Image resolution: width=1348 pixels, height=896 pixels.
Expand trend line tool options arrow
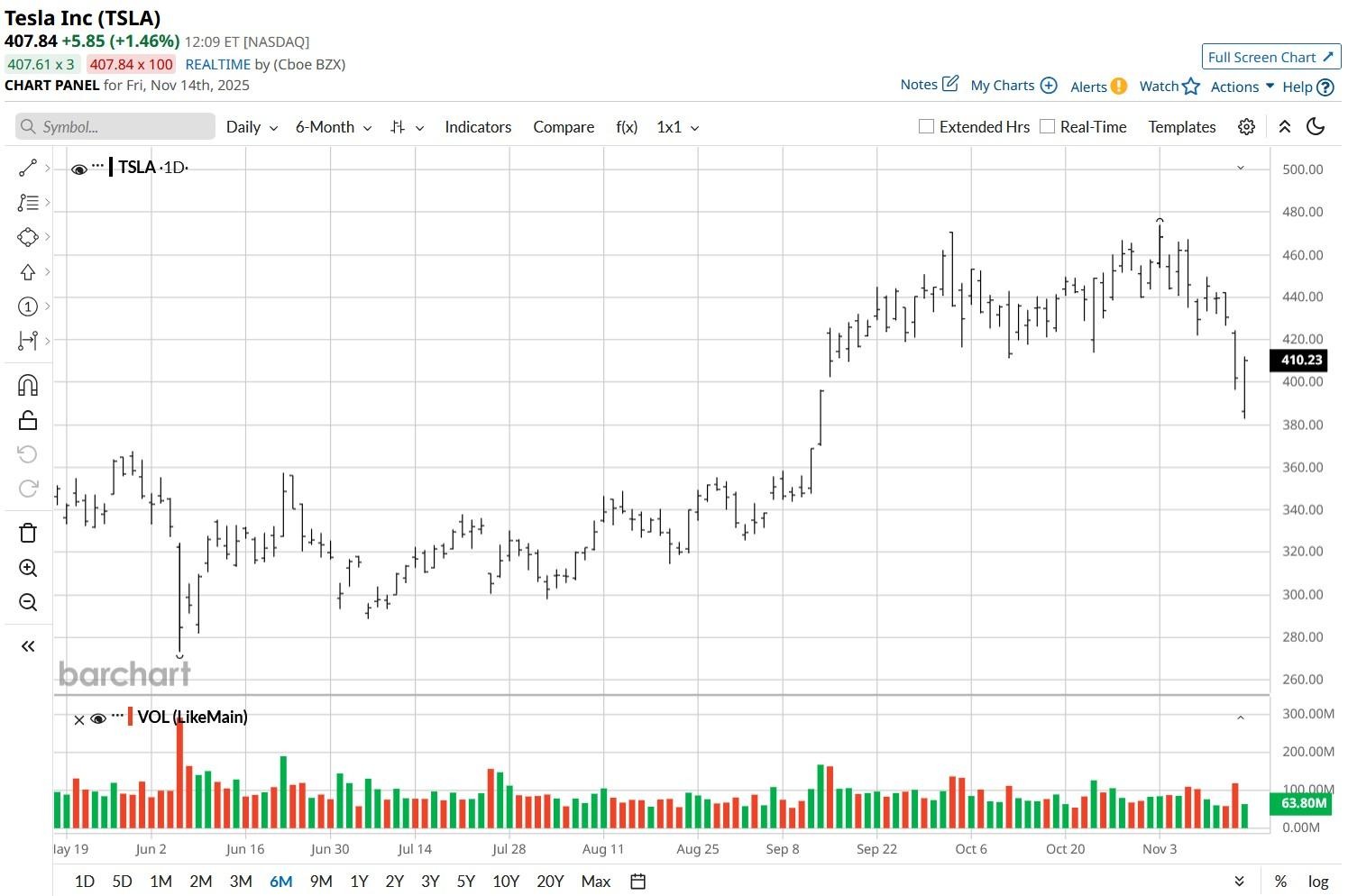[47, 169]
